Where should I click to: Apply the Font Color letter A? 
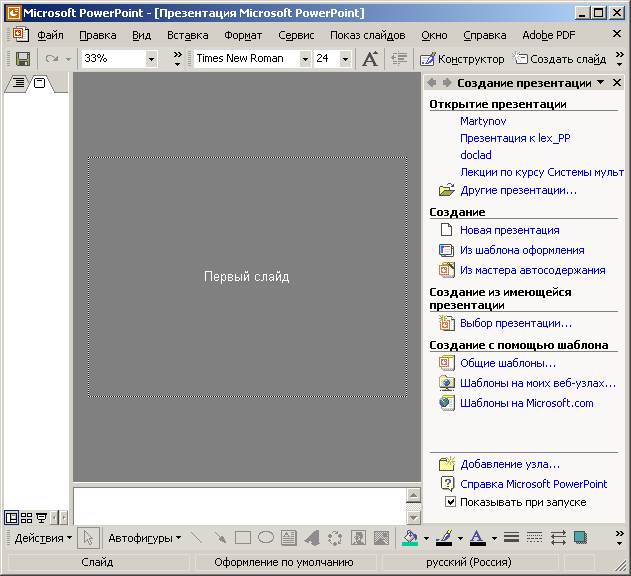[x=478, y=538]
